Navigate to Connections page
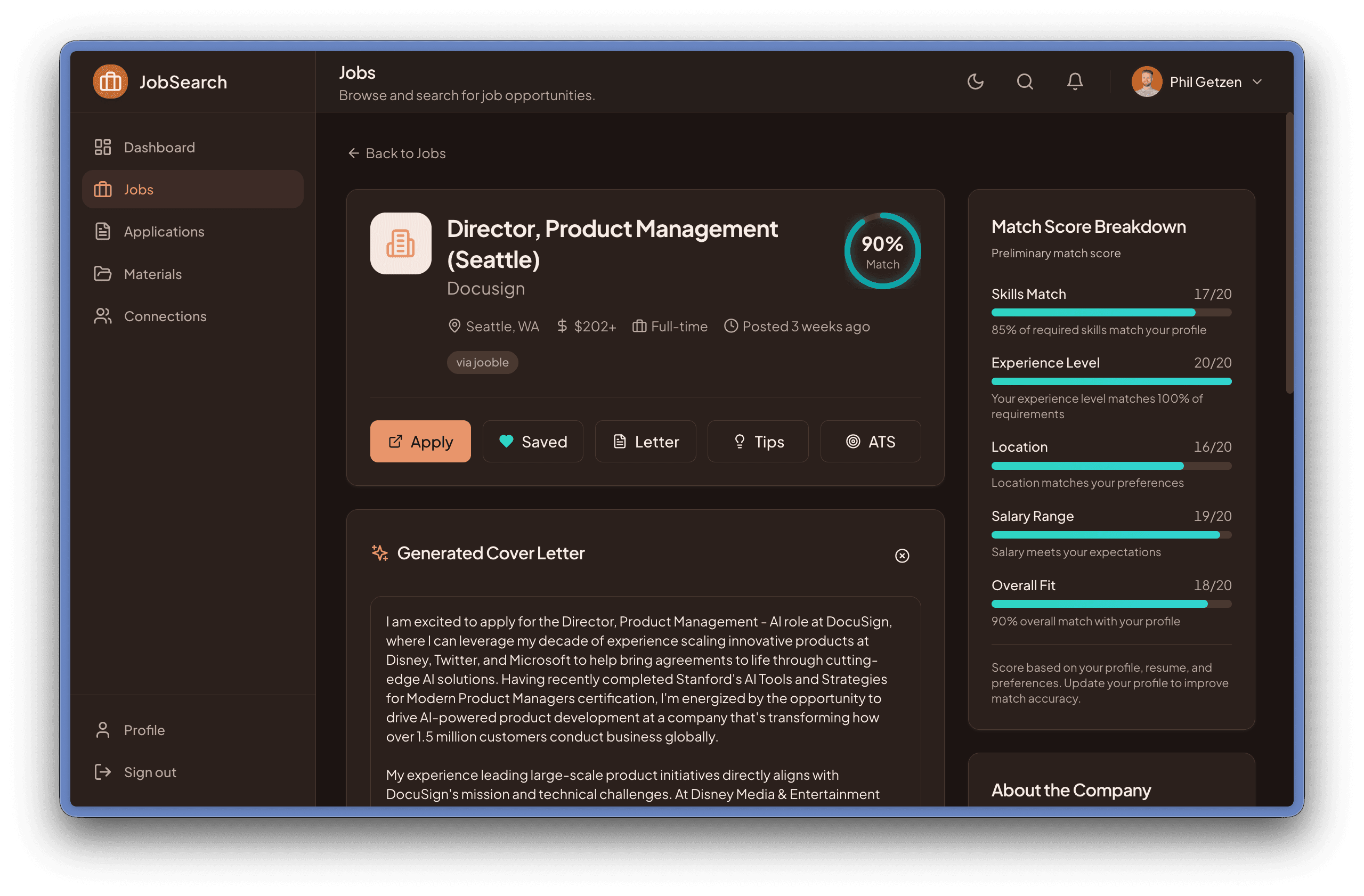This screenshot has width=1364, height=896. (x=165, y=316)
